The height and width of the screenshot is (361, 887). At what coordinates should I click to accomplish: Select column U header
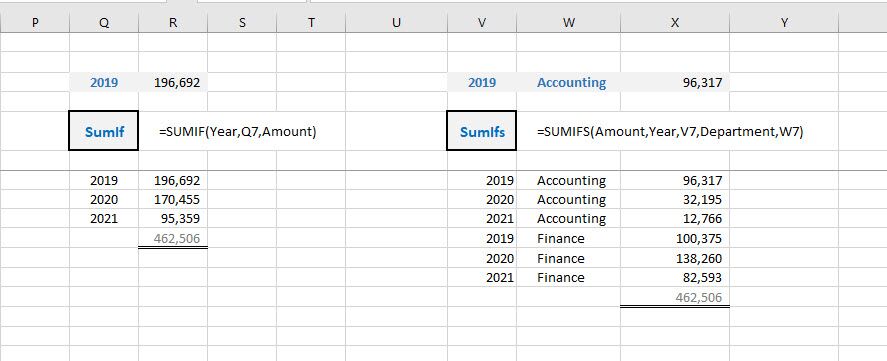click(396, 23)
